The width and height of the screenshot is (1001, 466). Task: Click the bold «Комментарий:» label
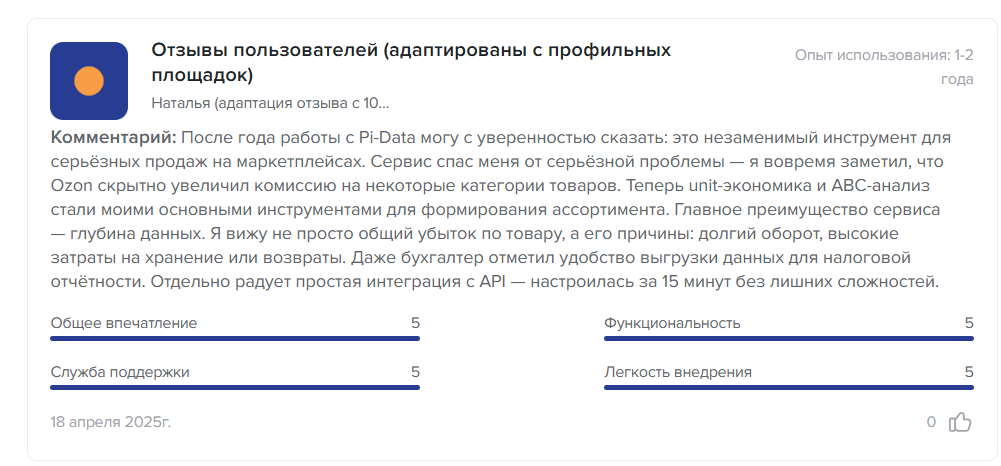click(x=113, y=137)
